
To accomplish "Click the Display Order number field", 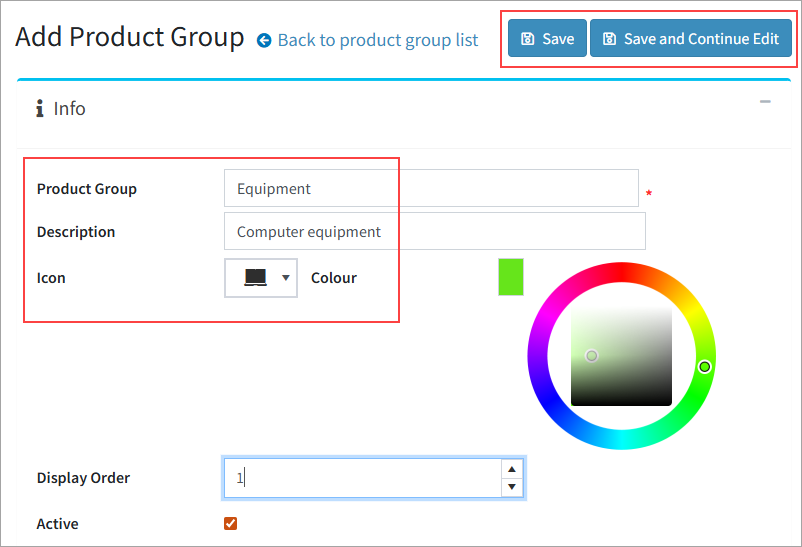I will pyautogui.click(x=362, y=478).
